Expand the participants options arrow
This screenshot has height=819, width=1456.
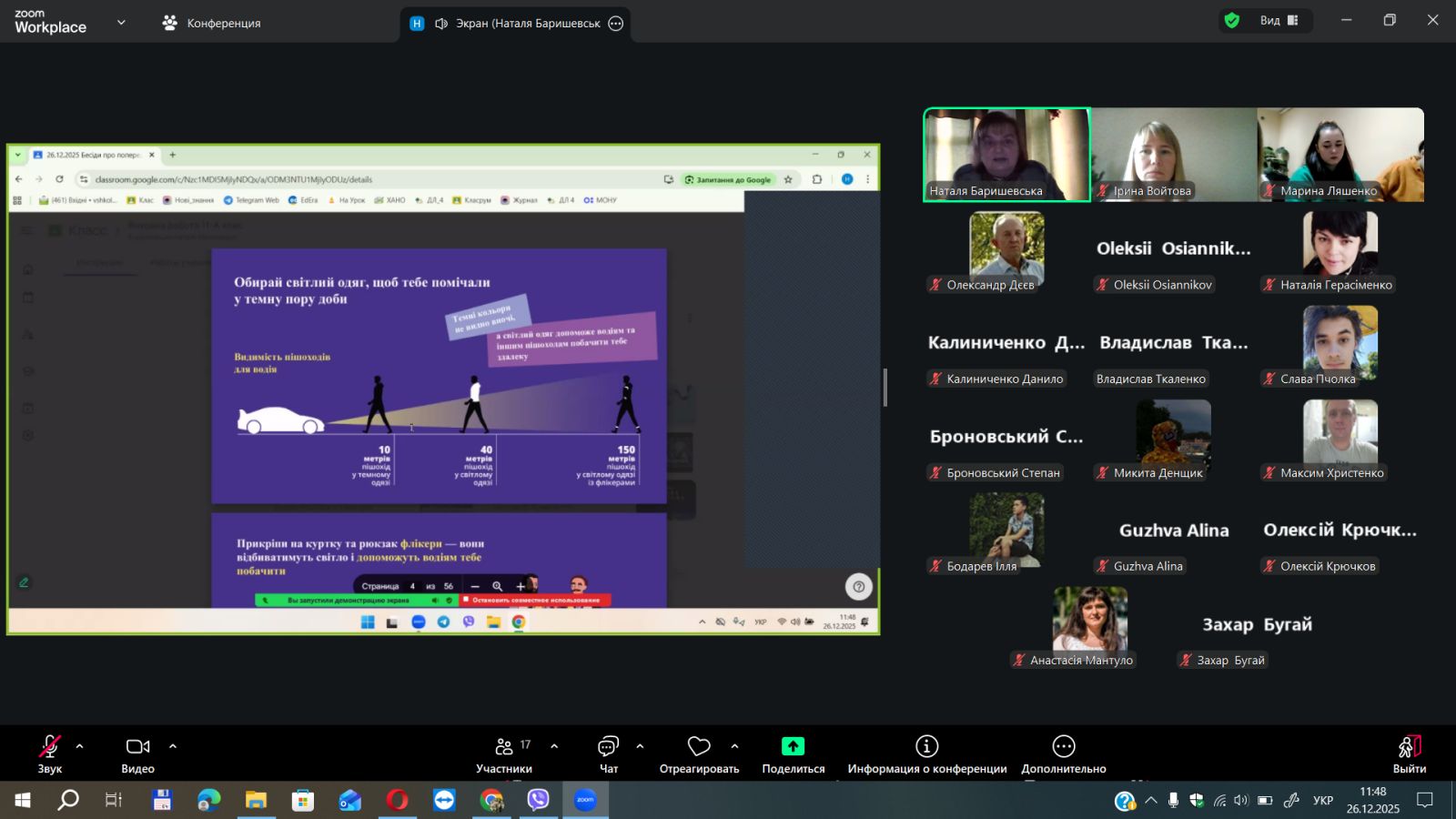[x=554, y=746]
